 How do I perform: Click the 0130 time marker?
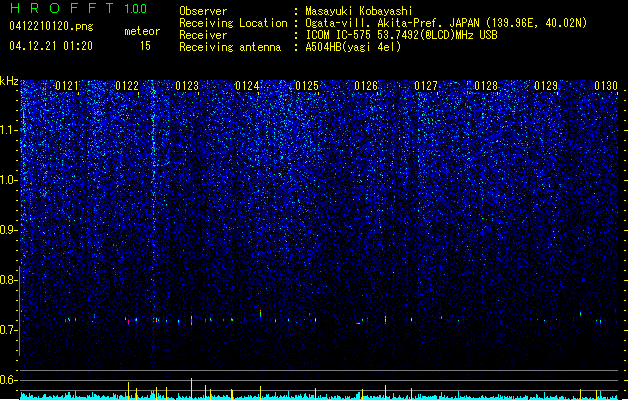(x=606, y=86)
